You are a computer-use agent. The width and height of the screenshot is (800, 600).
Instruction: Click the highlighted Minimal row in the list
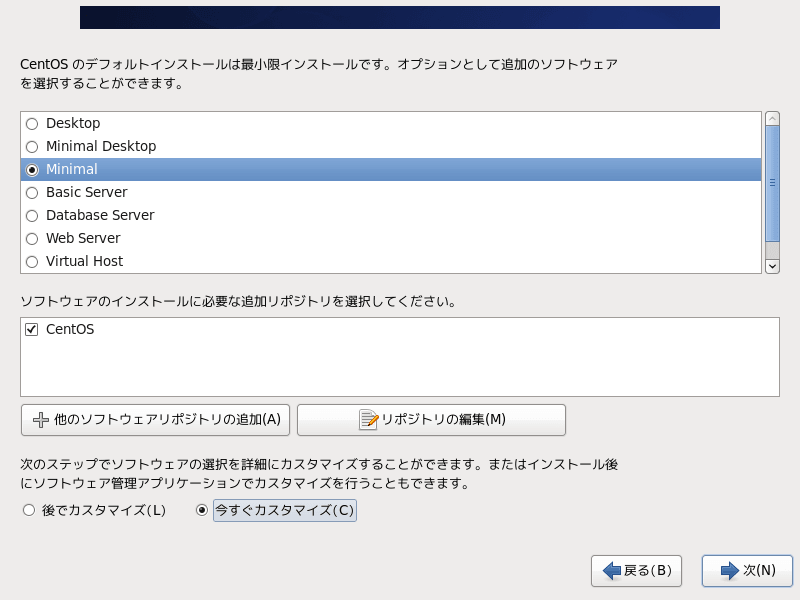coord(200,169)
